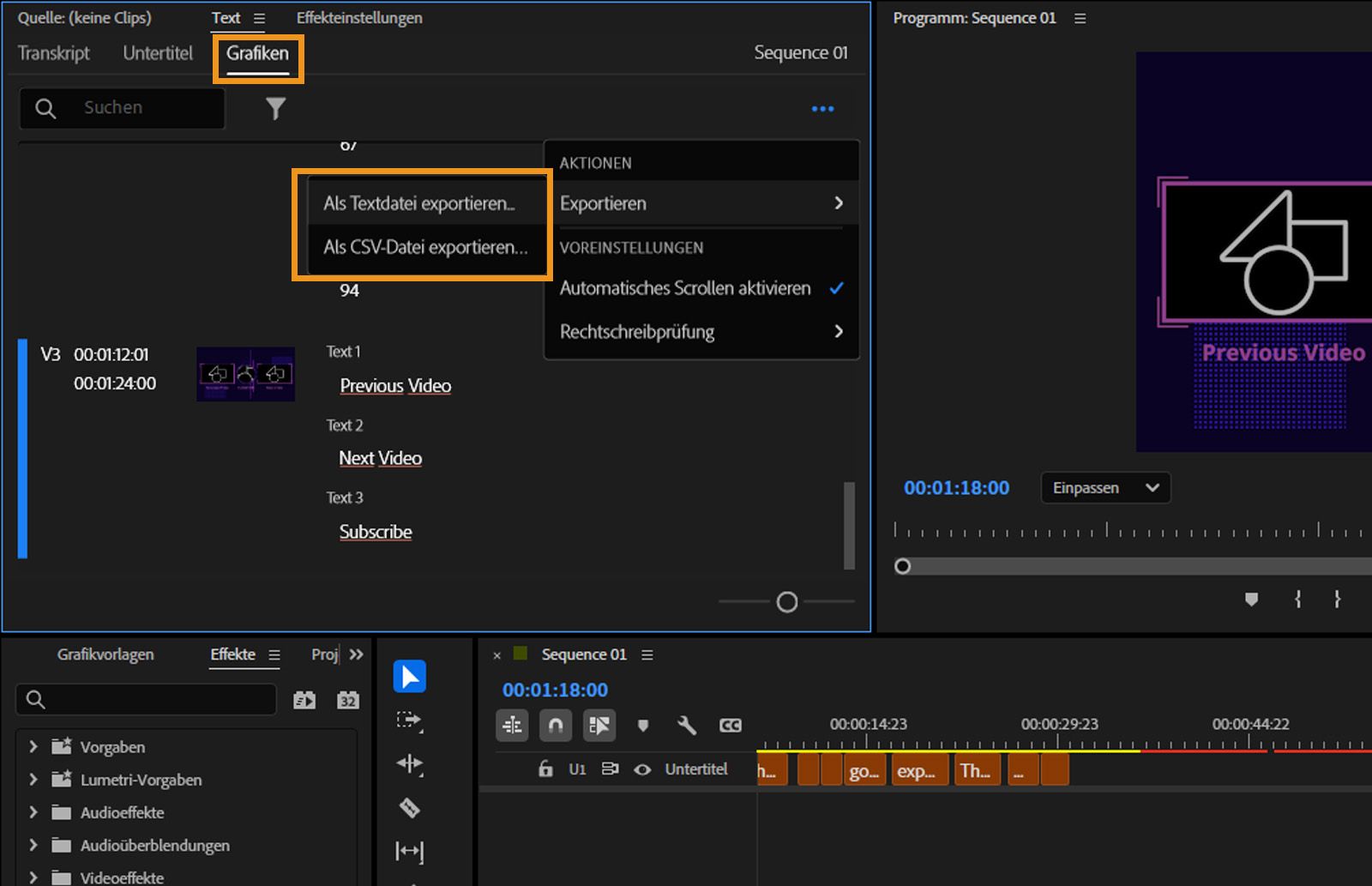This screenshot has width=1372, height=886.
Task: Open timeline wrench display settings
Action: tap(686, 726)
